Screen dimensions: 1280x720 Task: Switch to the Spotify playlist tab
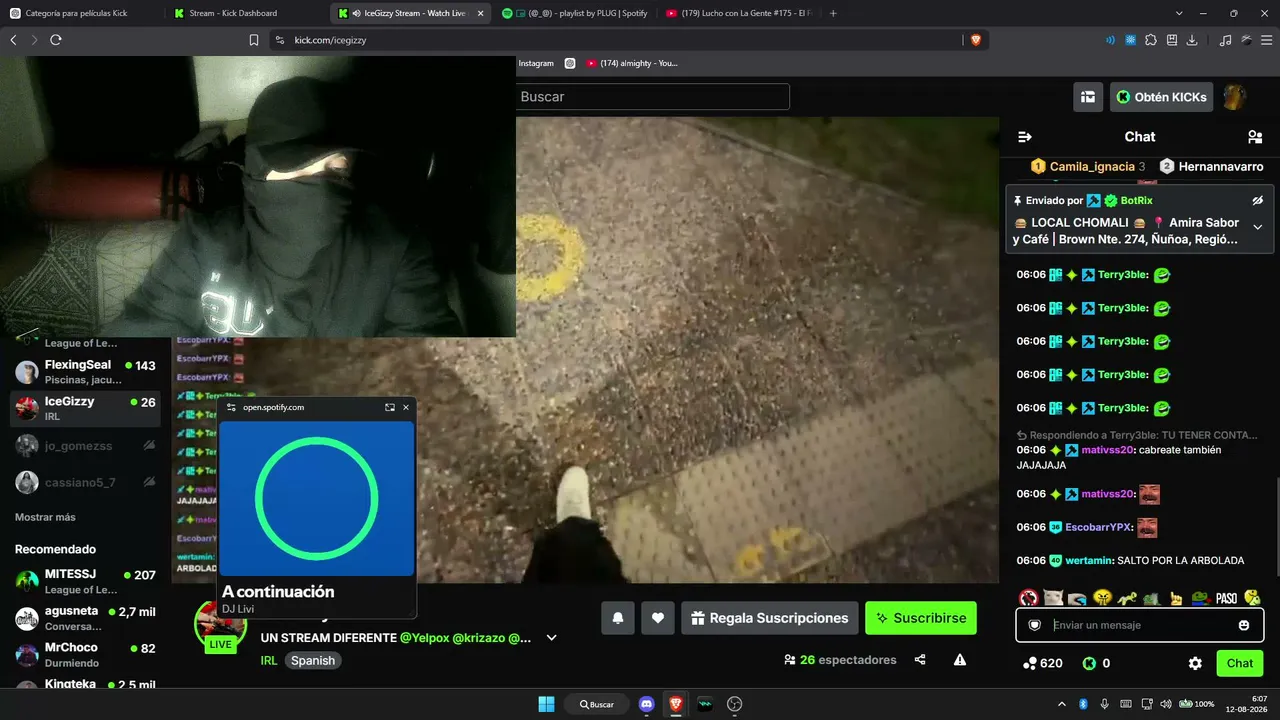click(x=574, y=13)
